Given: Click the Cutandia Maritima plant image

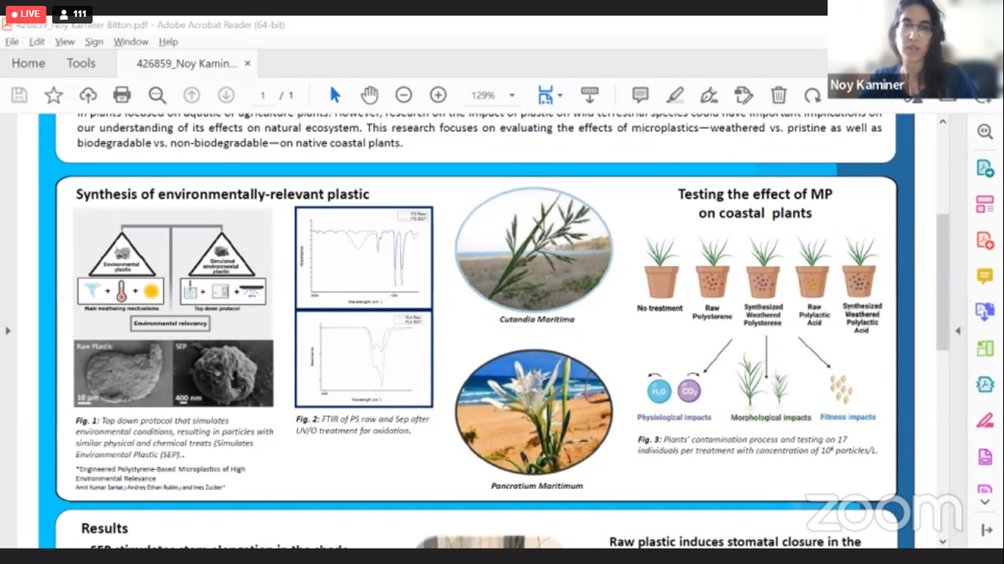Looking at the screenshot, I should point(533,249).
